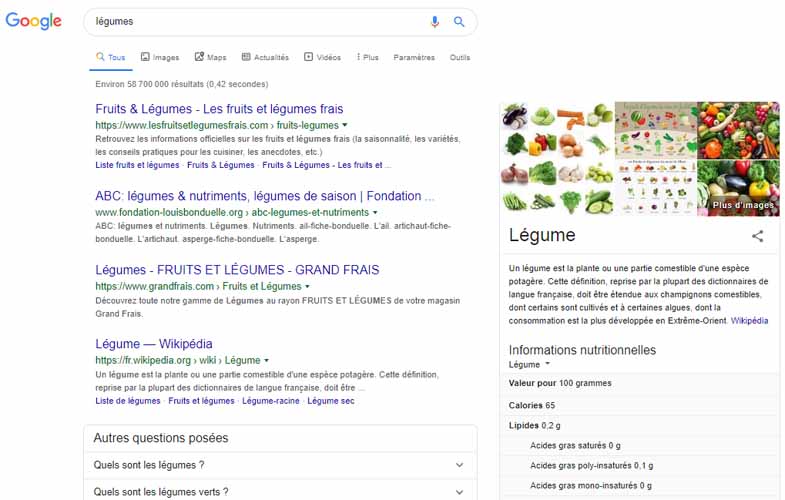
Task: Open the Vidéos tab icon
Action: [308, 57]
